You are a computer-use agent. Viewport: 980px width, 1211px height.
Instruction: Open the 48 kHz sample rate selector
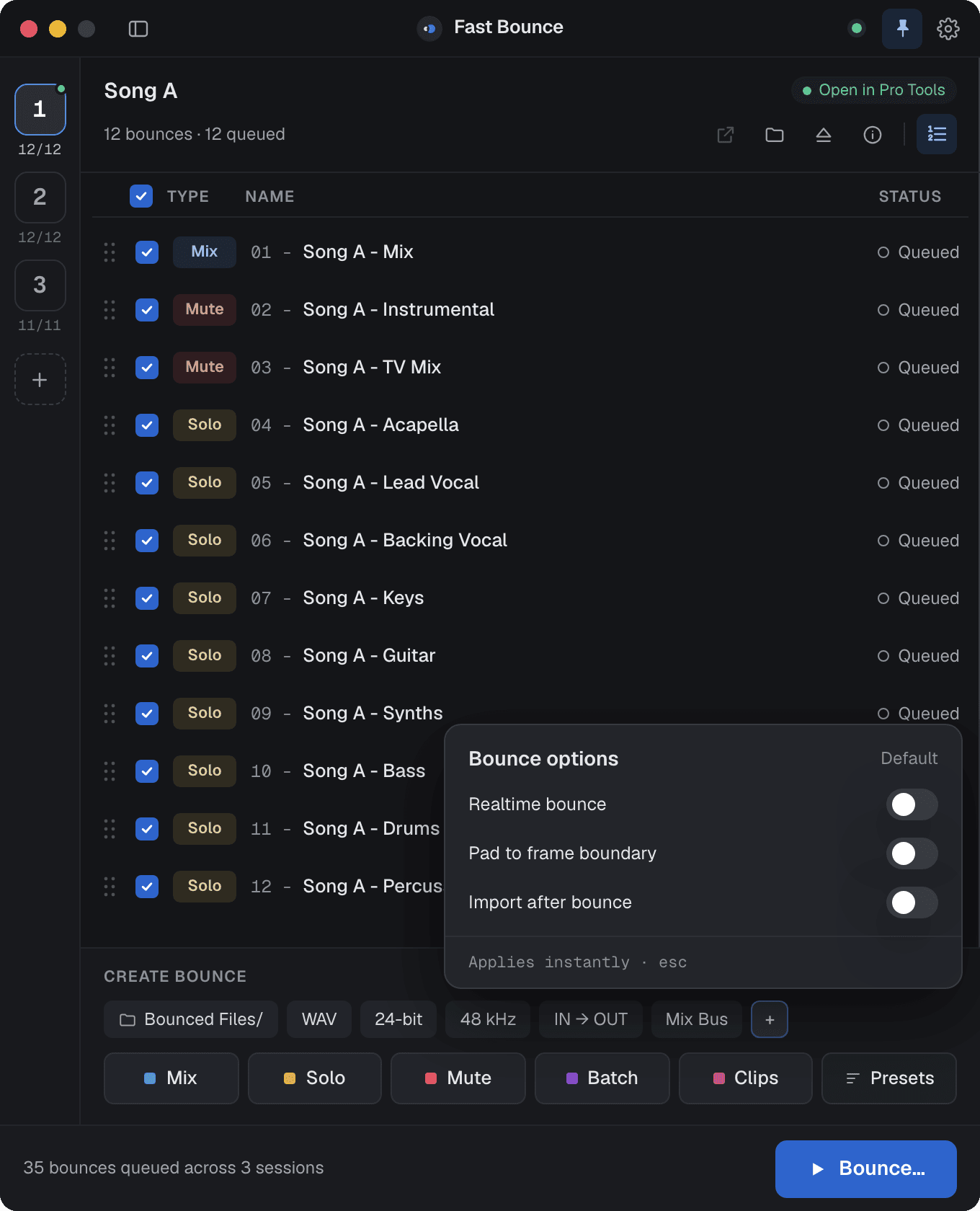point(488,1019)
